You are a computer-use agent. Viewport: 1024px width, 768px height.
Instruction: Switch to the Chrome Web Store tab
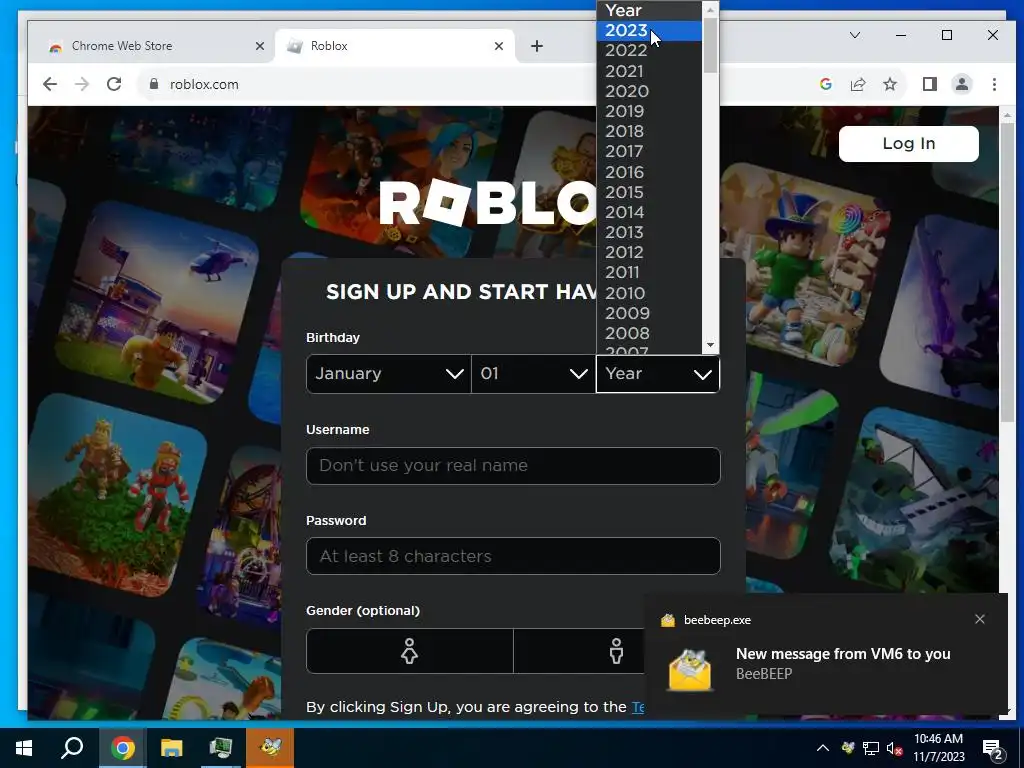pyautogui.click(x=149, y=46)
